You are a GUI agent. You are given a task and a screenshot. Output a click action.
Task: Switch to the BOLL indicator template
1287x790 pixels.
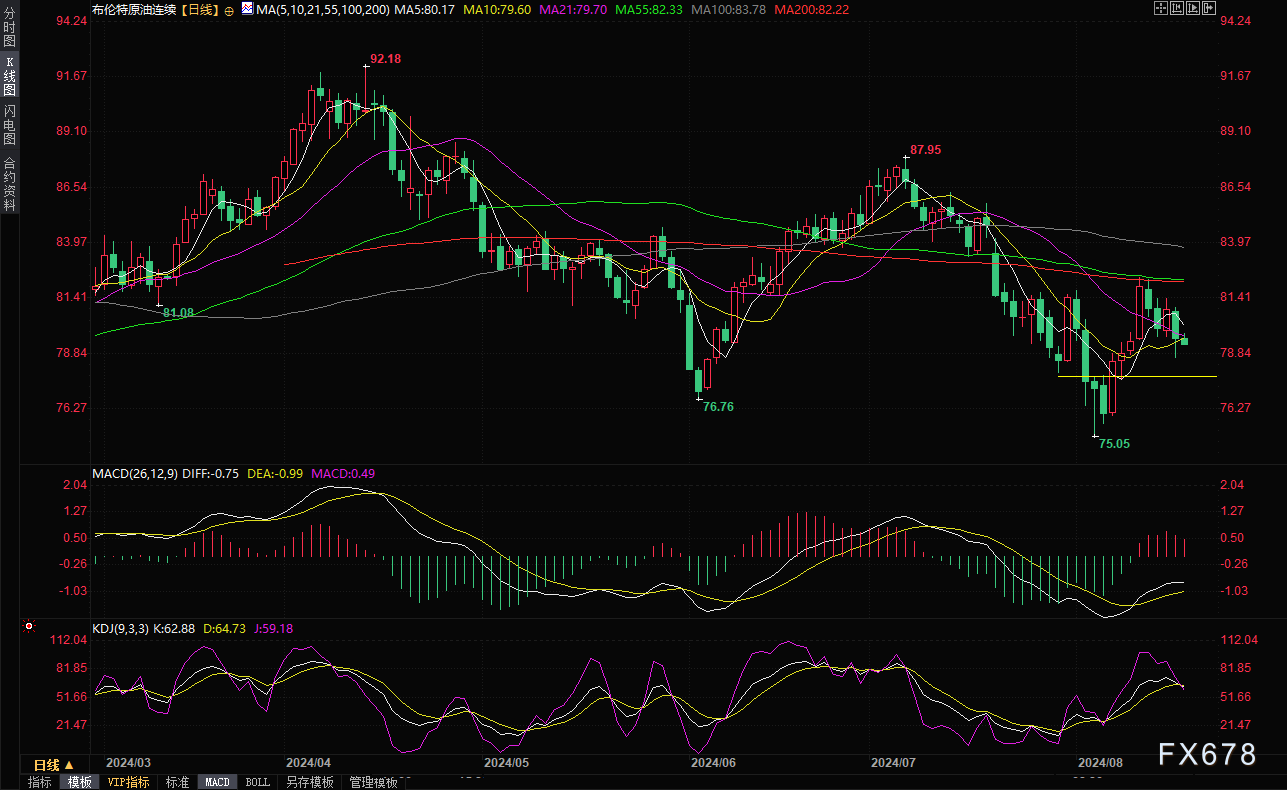point(257,782)
